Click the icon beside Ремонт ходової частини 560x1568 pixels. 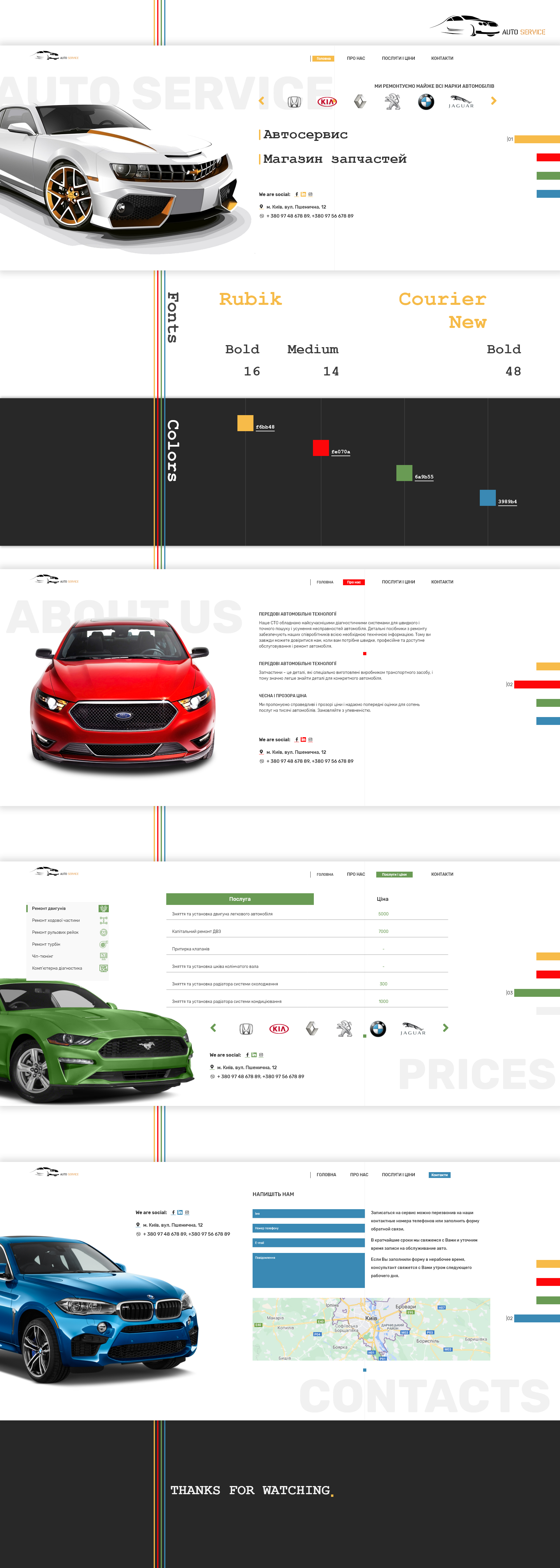point(104,920)
